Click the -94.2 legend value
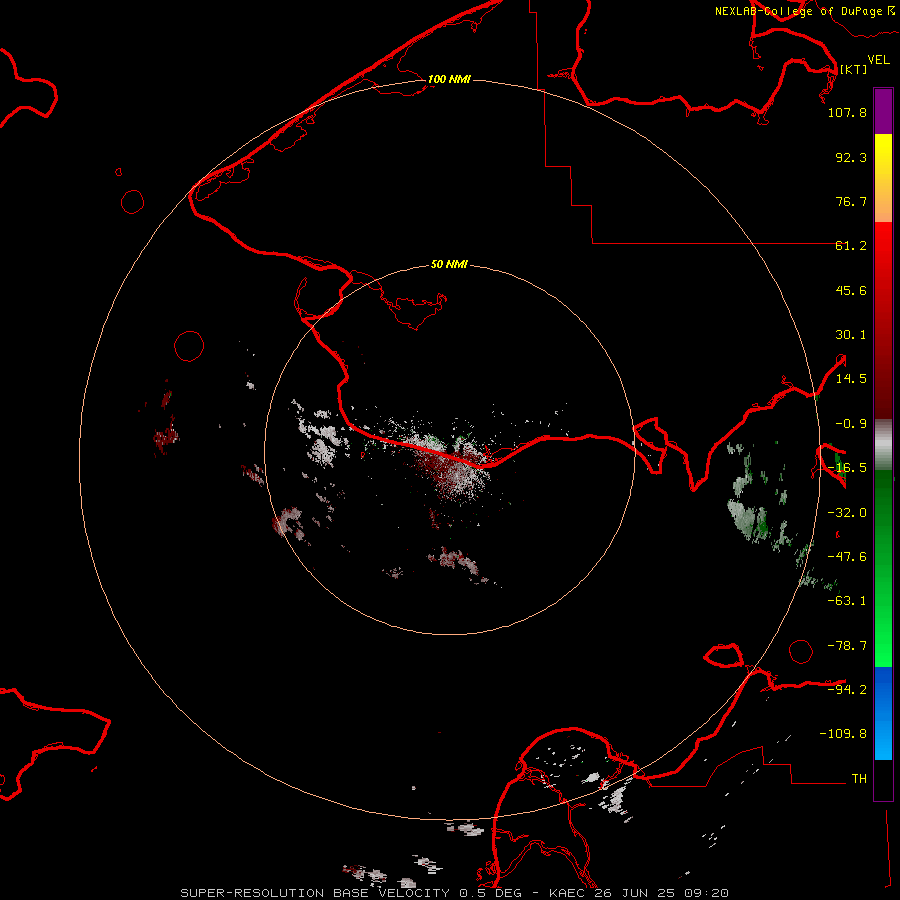 pos(847,689)
